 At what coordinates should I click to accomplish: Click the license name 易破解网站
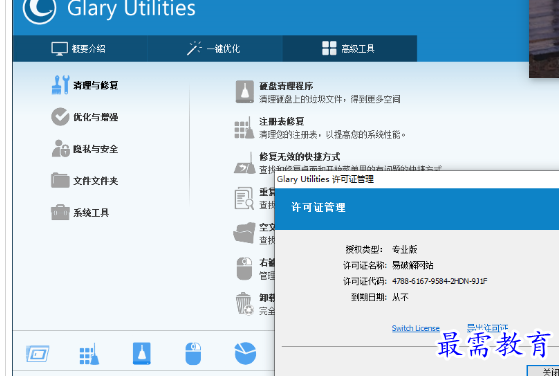[x=412, y=265]
